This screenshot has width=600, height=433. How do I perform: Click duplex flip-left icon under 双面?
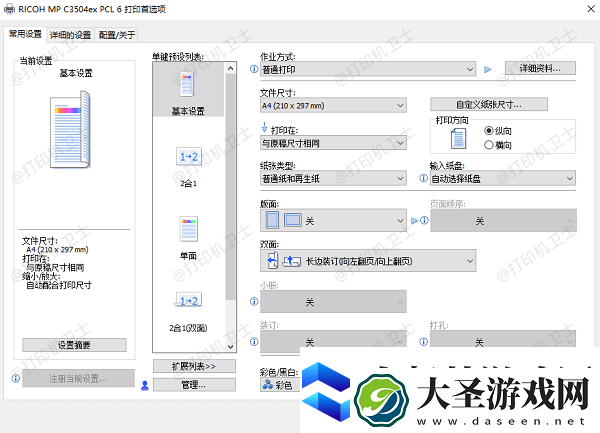coord(272,260)
